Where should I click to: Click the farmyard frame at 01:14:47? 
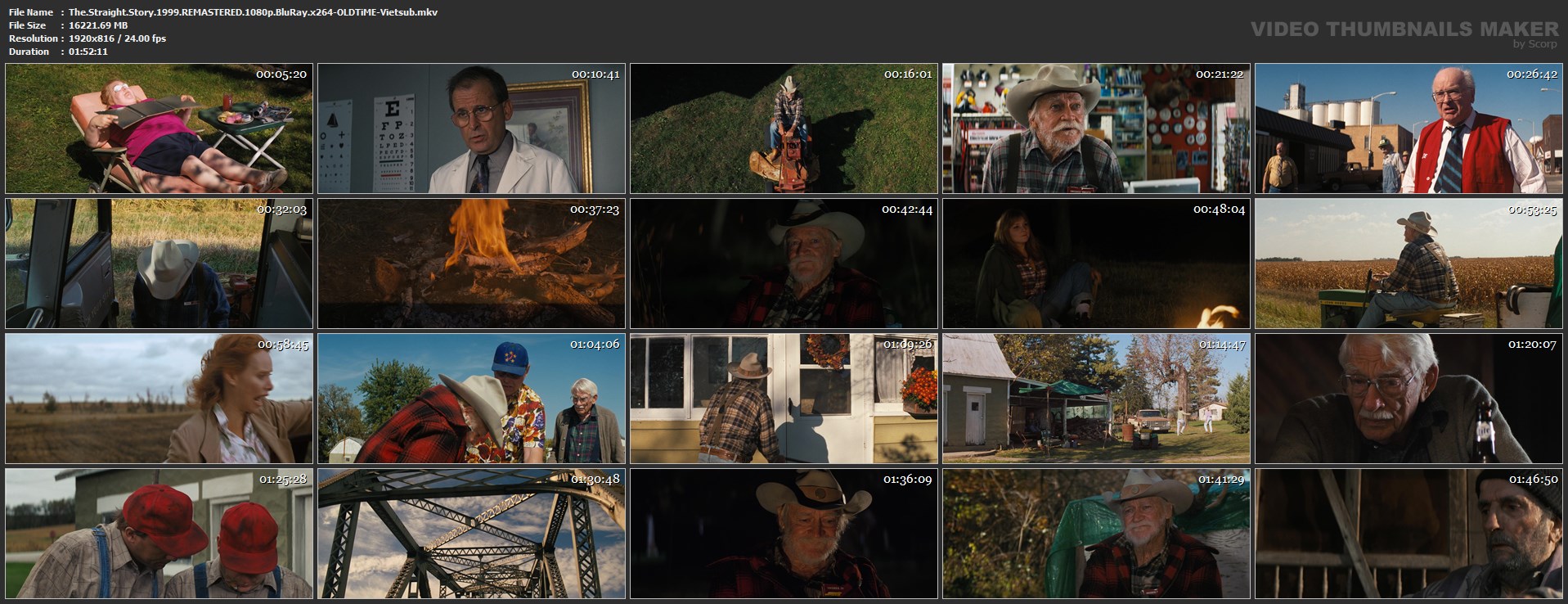point(1096,399)
